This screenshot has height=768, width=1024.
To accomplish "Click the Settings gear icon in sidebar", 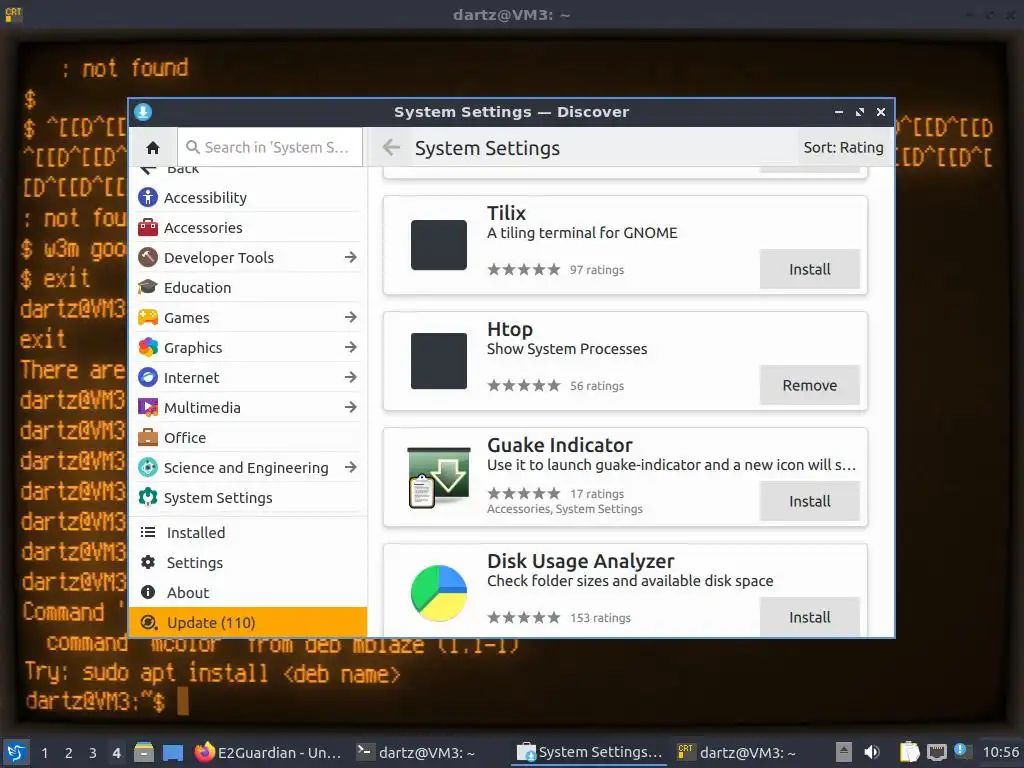I will [148, 562].
